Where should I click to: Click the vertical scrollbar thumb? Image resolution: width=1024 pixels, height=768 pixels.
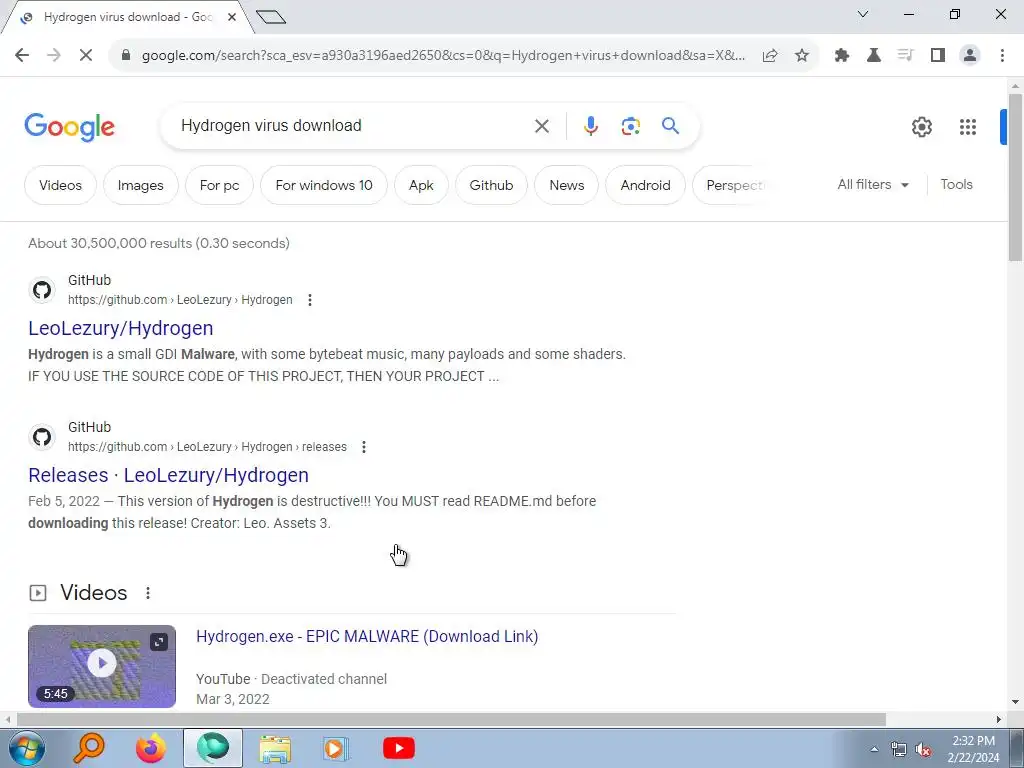tap(1015, 177)
